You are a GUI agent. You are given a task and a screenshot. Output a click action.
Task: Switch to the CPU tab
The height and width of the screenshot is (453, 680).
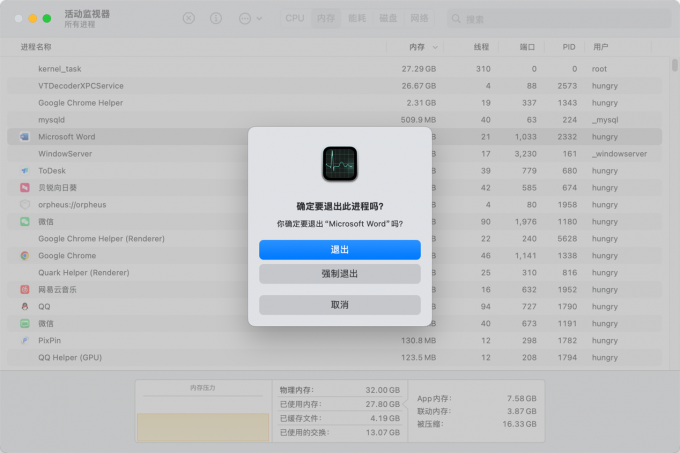[295, 18]
